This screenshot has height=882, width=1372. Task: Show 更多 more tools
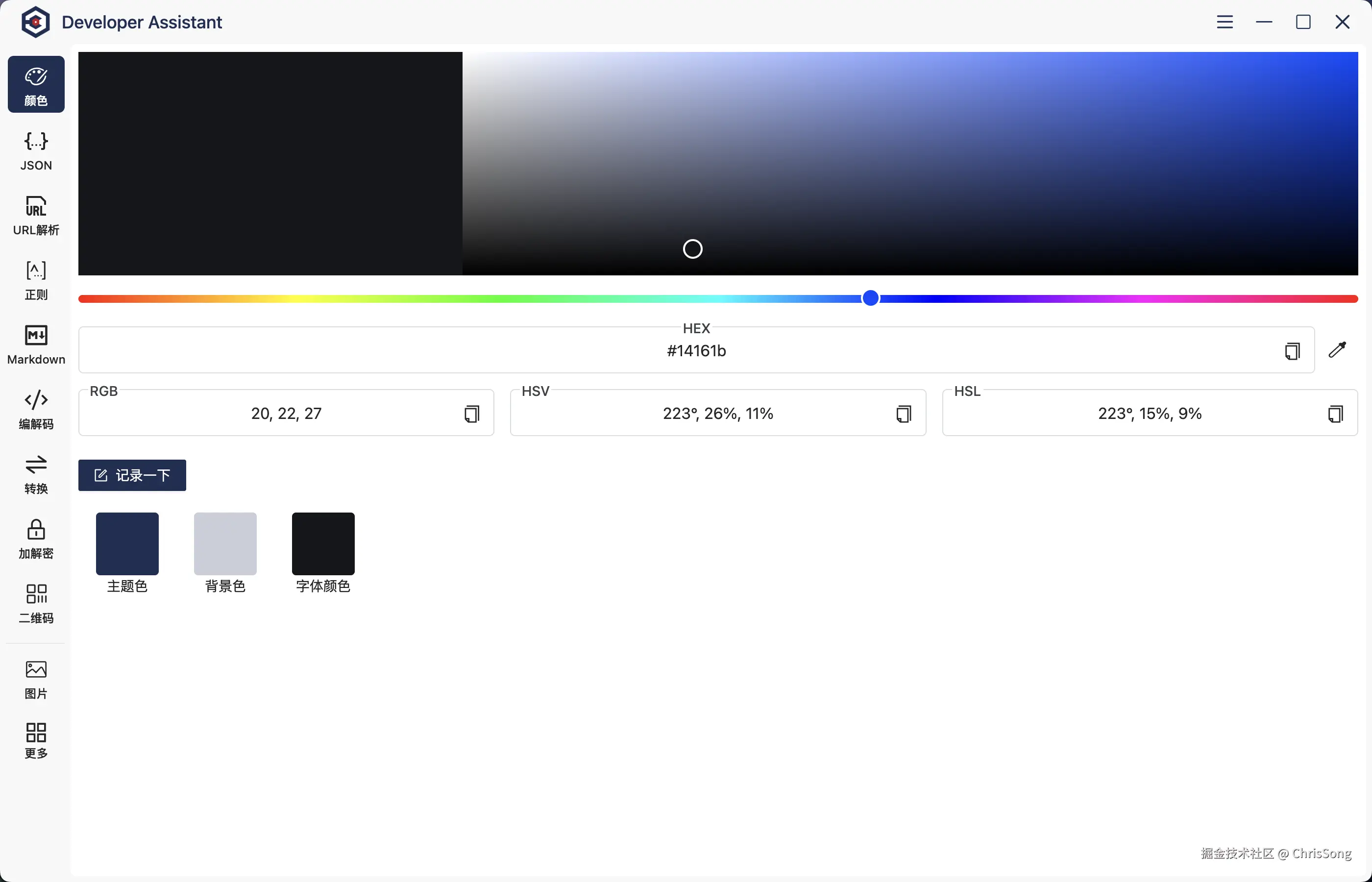click(36, 740)
